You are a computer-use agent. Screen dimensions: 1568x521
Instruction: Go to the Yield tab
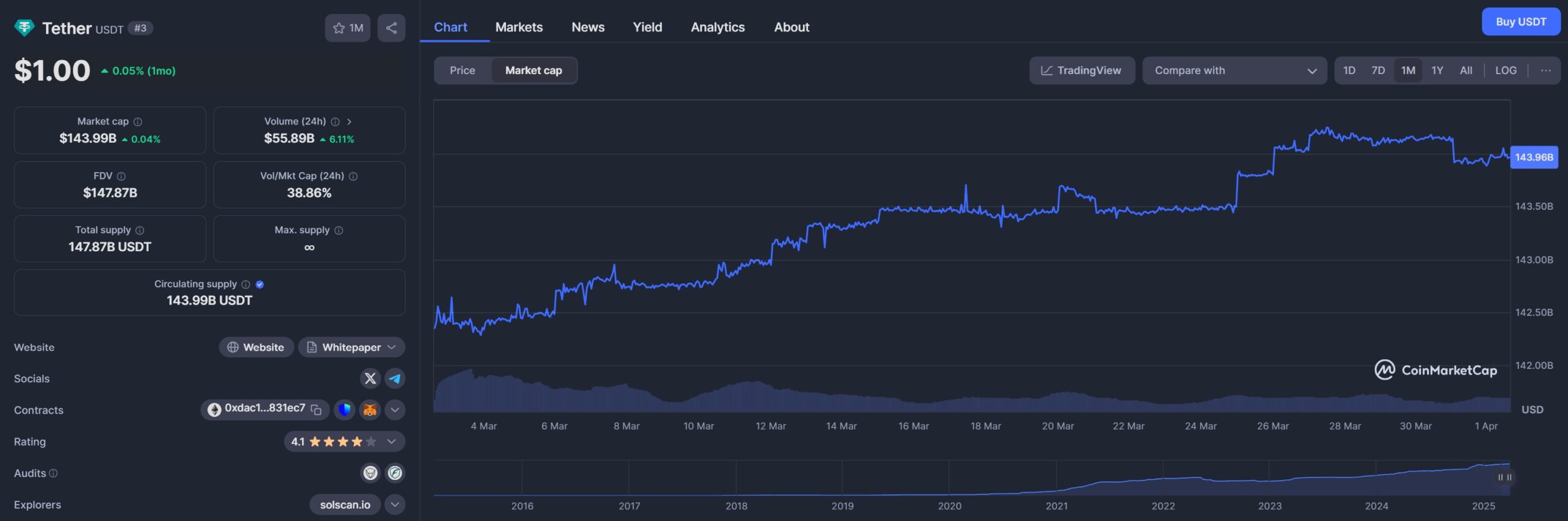tap(647, 27)
